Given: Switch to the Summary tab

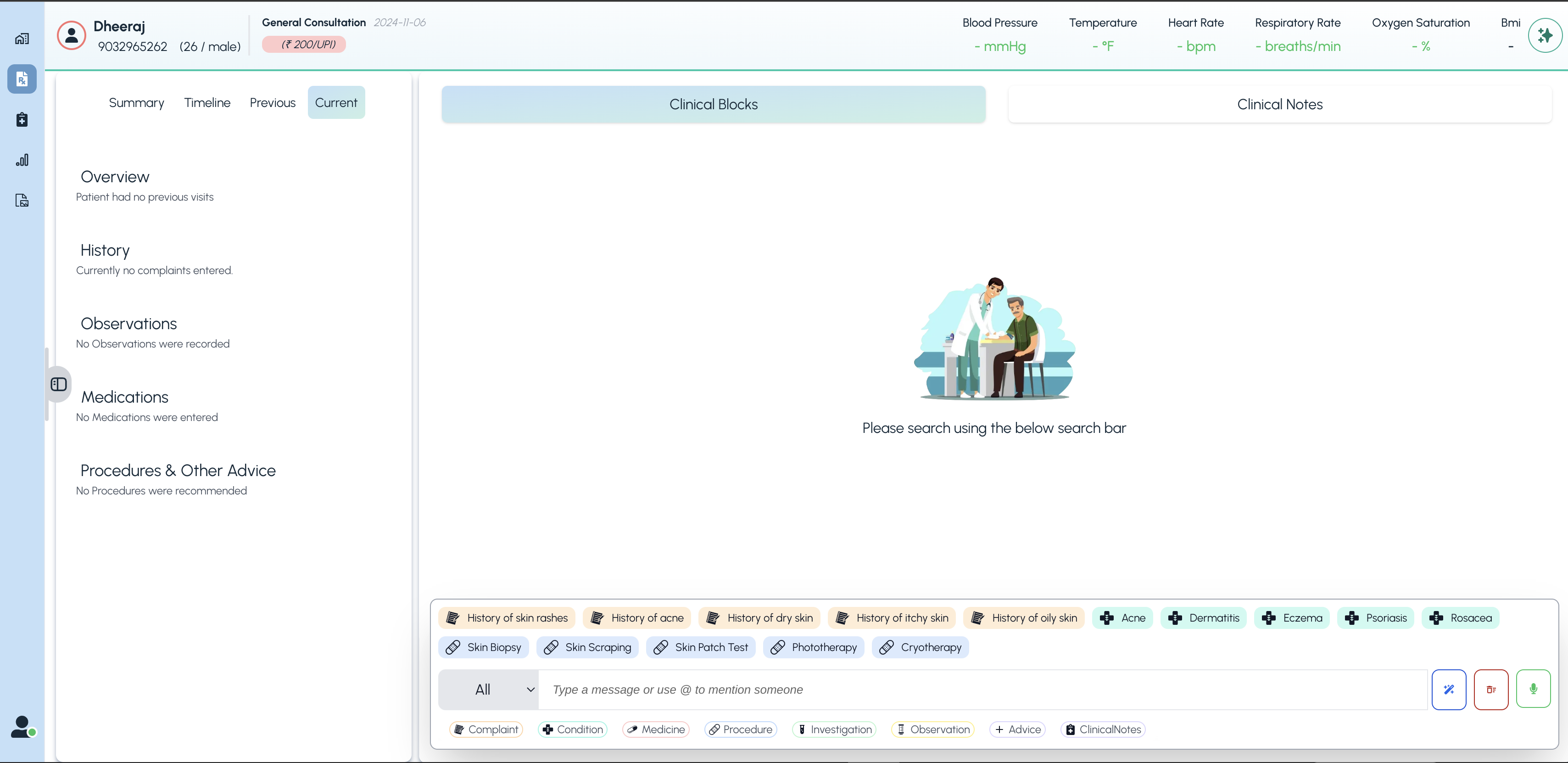Looking at the screenshot, I should click(136, 102).
